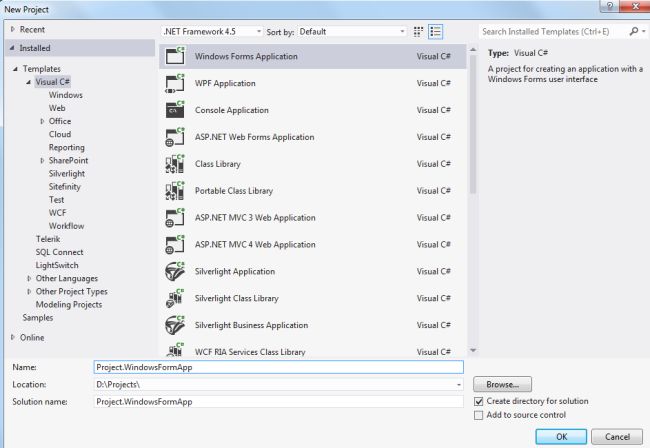Click "Visual C#" in the Silverlight Application row
This screenshot has width=650, height=448.
434,271
